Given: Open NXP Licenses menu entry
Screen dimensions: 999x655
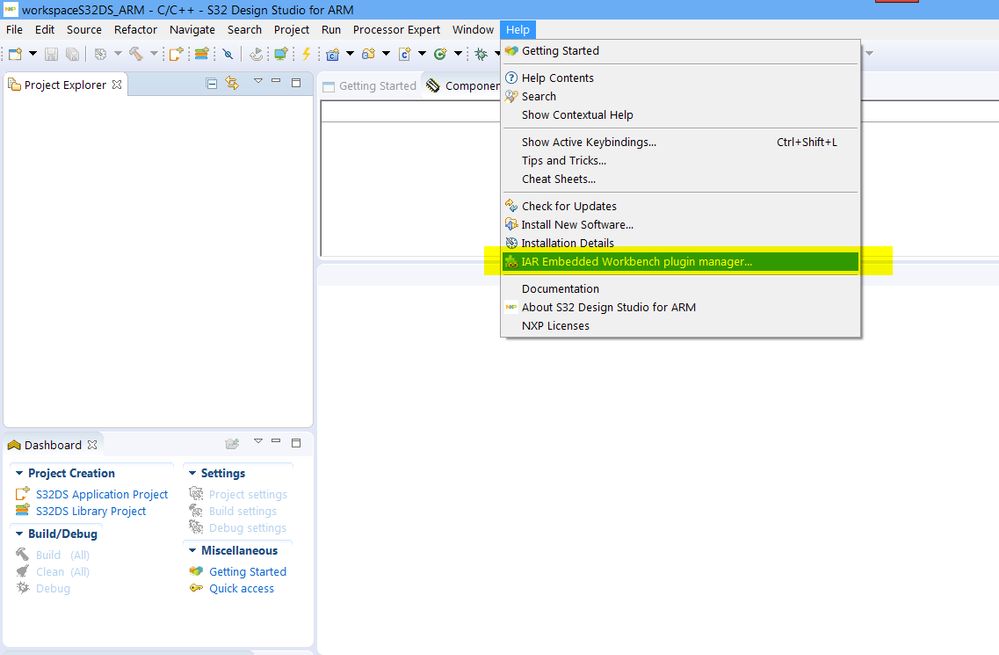Looking at the screenshot, I should pos(680,326).
